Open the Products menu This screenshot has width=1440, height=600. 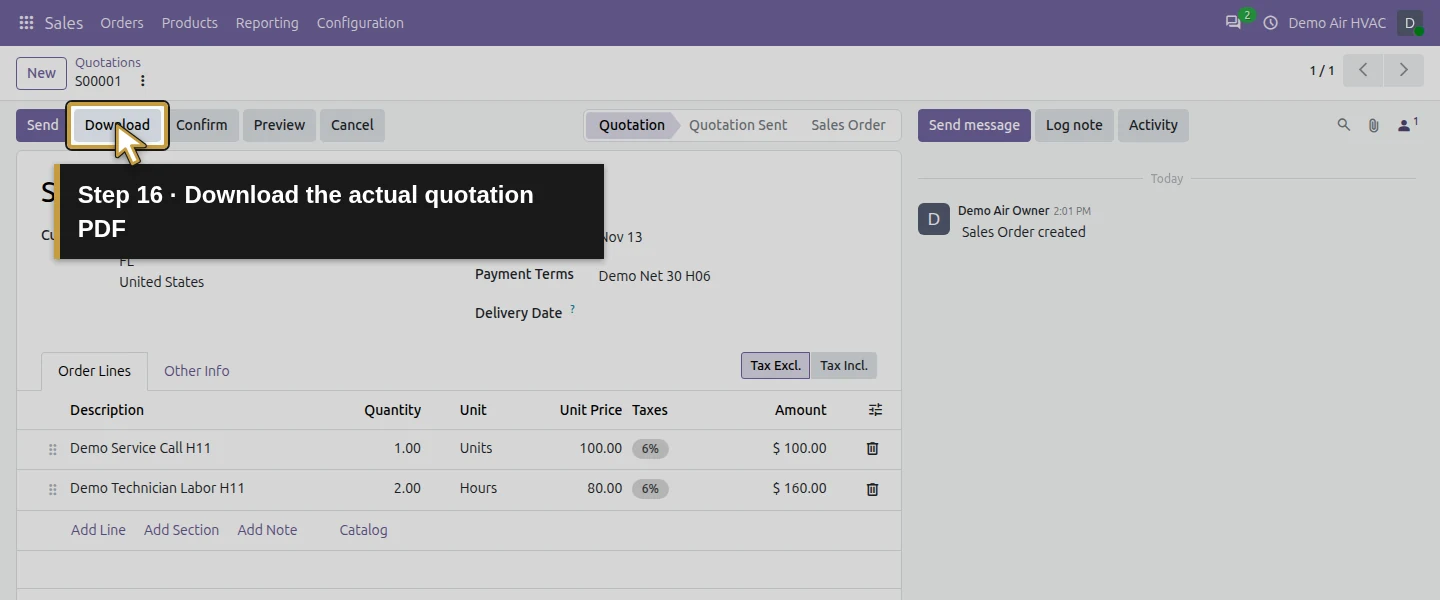coord(189,23)
